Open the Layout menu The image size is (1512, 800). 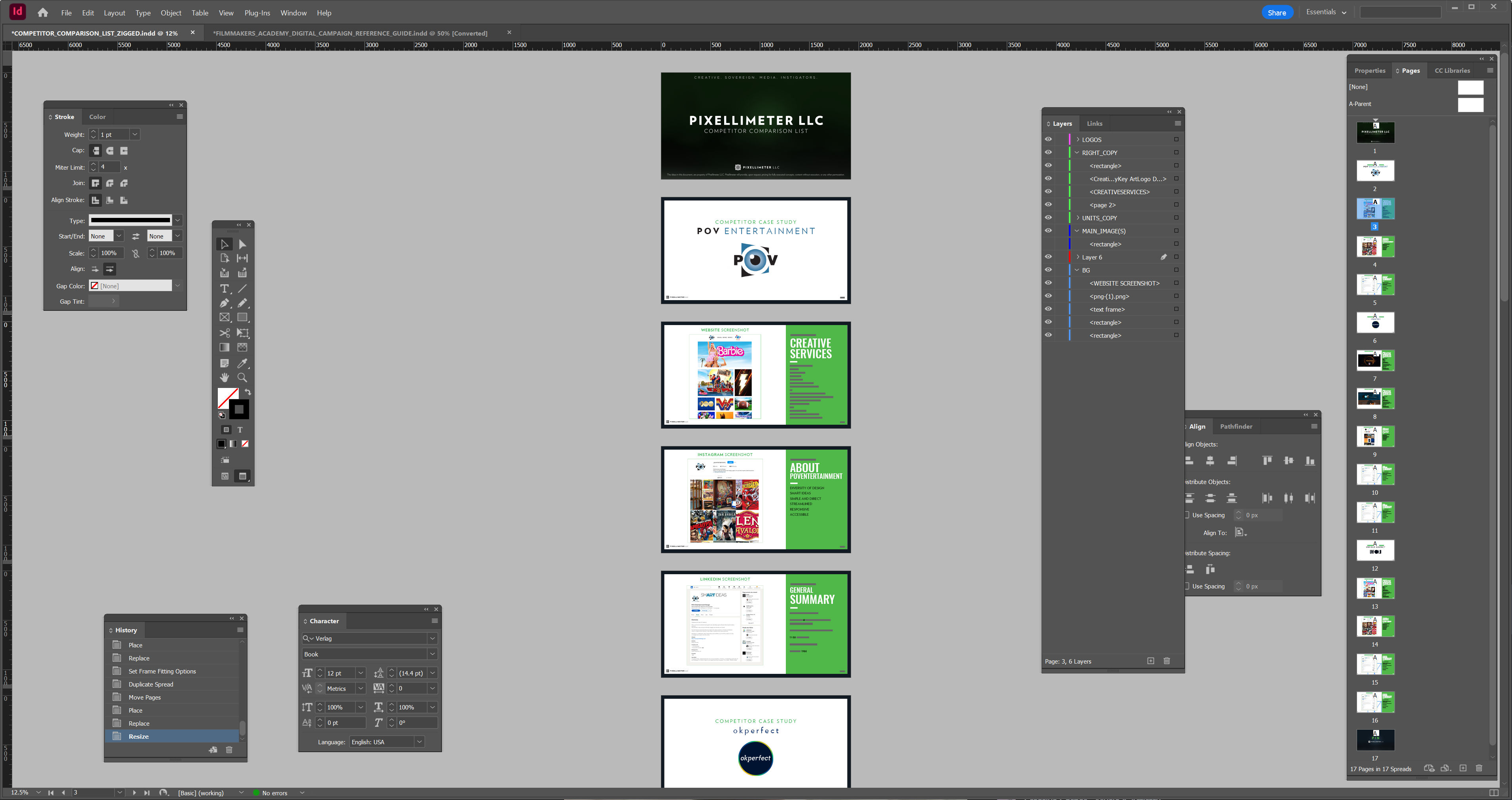115,12
